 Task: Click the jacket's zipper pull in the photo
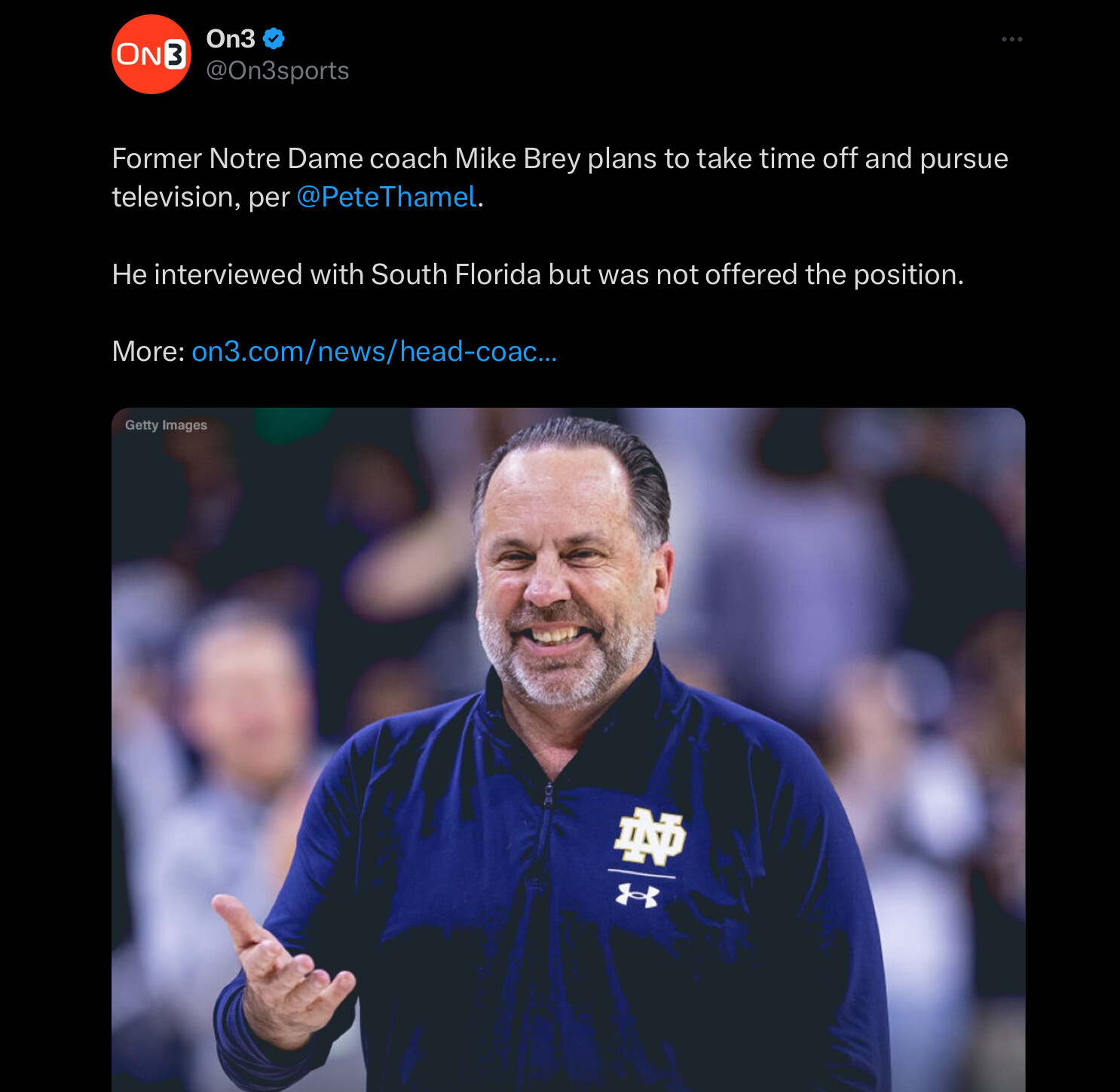[x=548, y=794]
